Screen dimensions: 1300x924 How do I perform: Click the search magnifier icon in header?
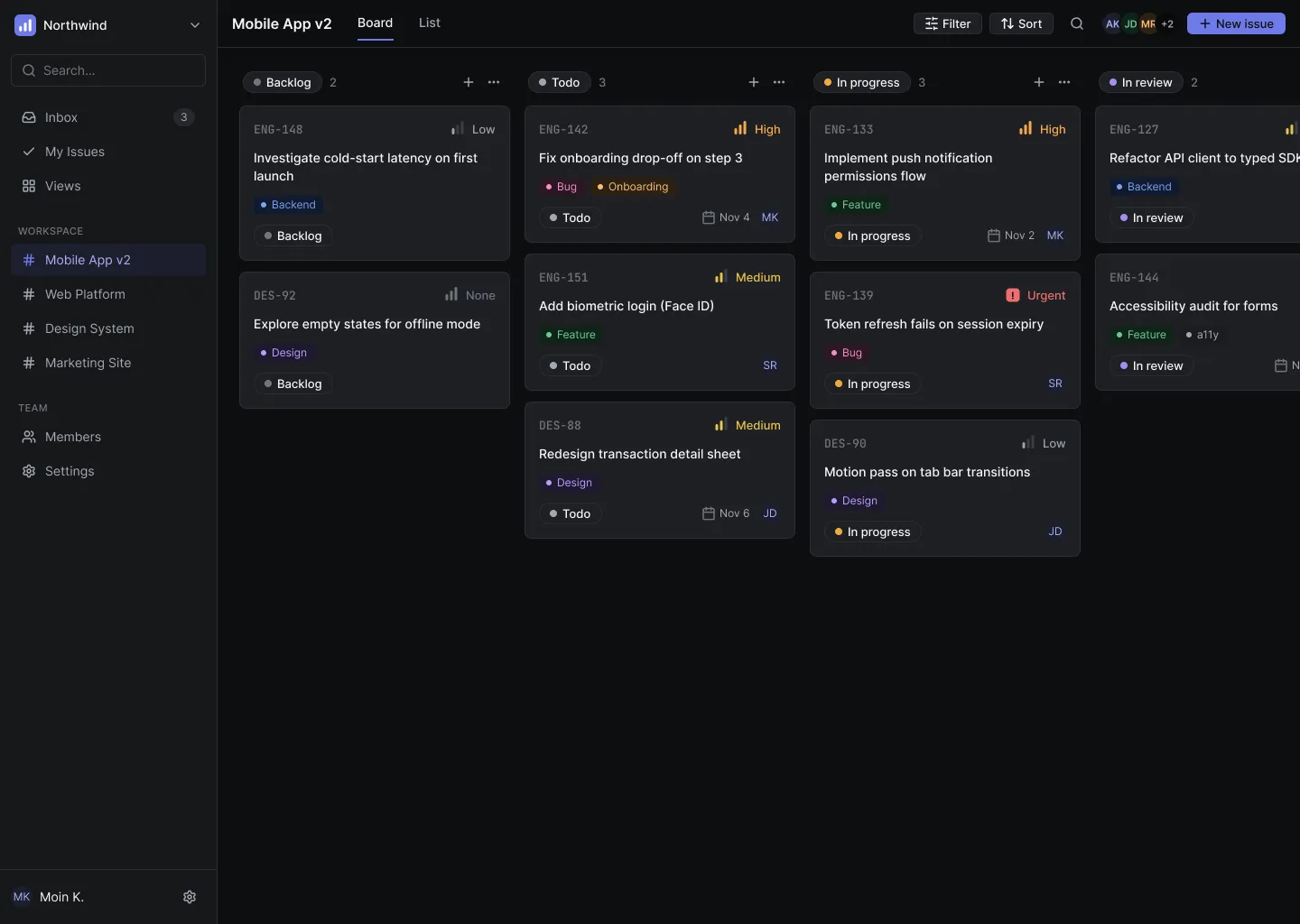point(1077,24)
